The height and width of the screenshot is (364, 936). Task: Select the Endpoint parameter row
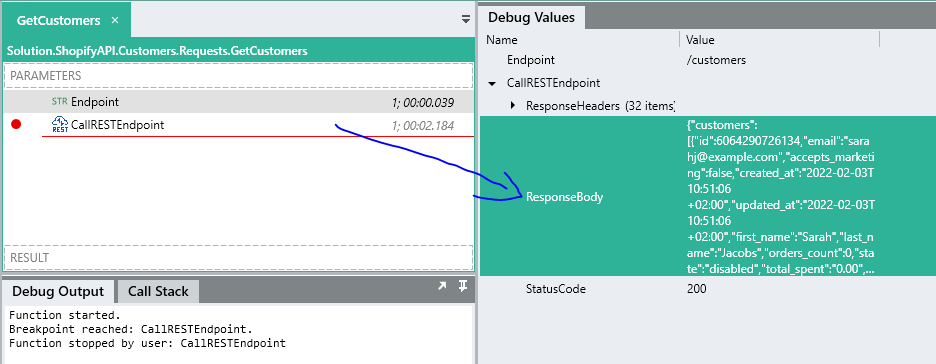(238, 102)
